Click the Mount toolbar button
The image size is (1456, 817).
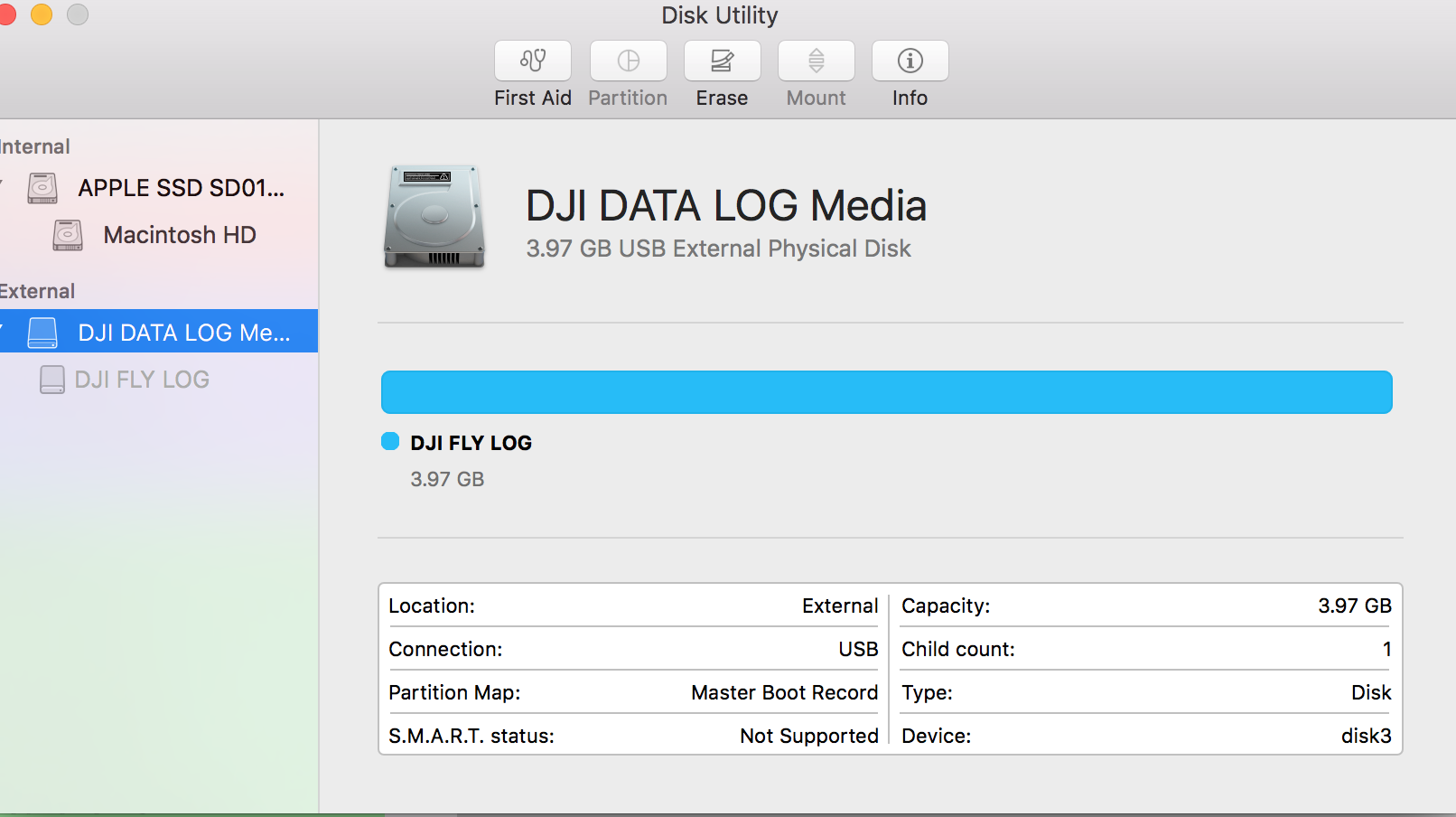tap(817, 61)
